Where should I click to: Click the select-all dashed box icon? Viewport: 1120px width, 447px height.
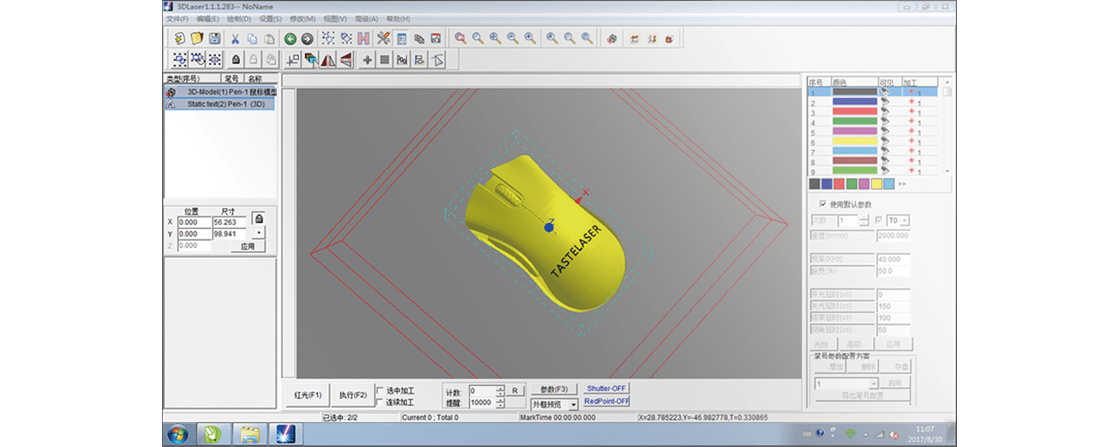coord(180,60)
